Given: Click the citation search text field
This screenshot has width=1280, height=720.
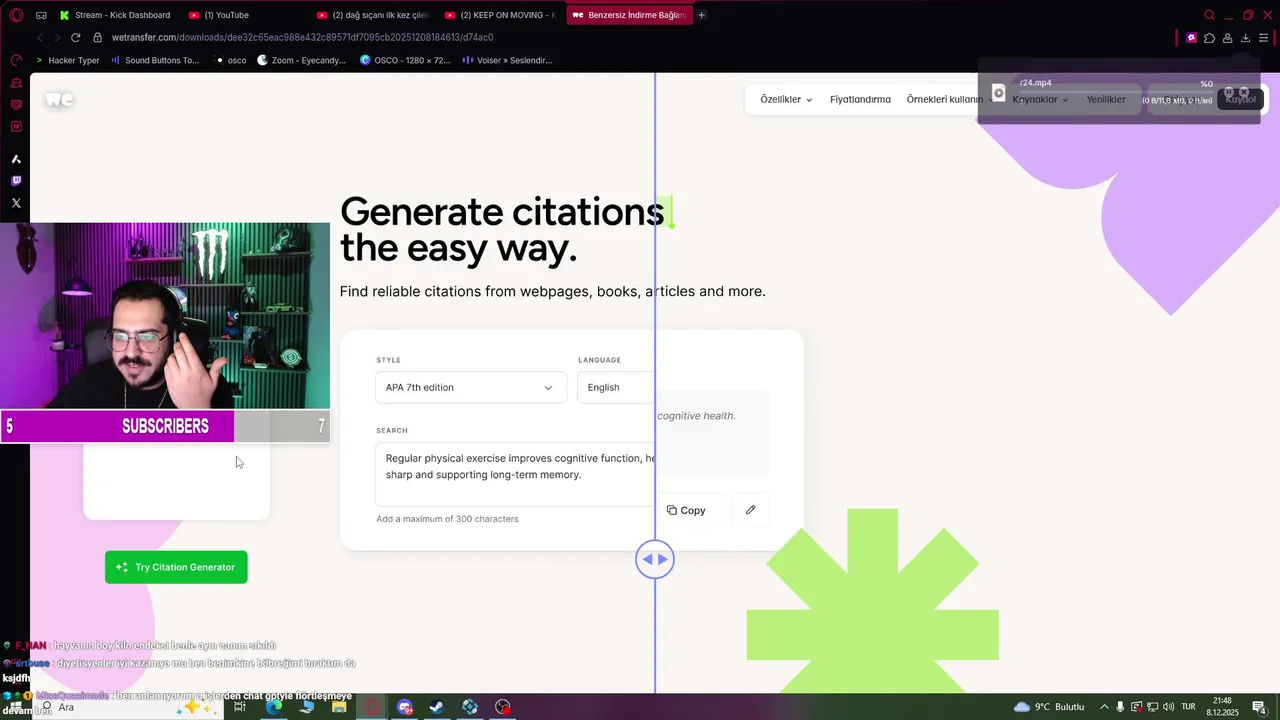Looking at the screenshot, I should click(515, 474).
